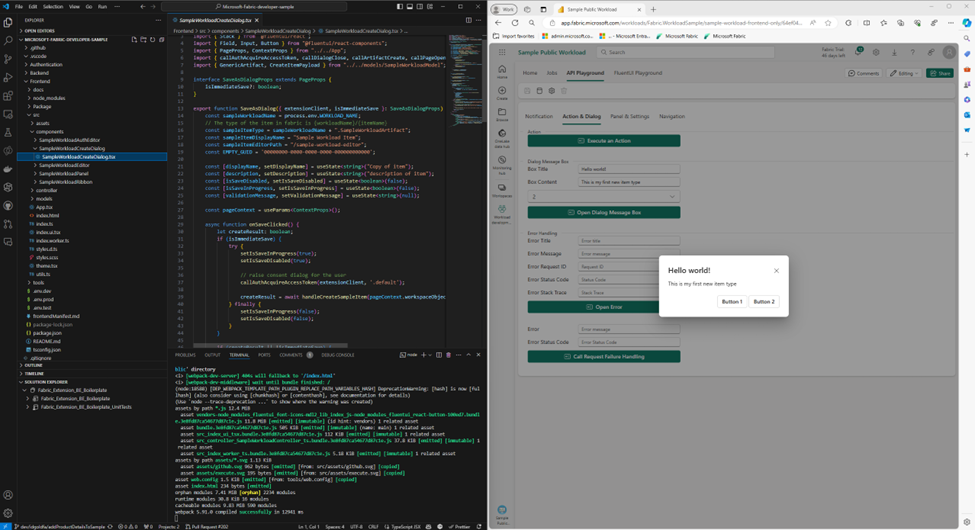The height and width of the screenshot is (530, 975).
Task: Expand the Backend folder
Action: [x=39, y=73]
